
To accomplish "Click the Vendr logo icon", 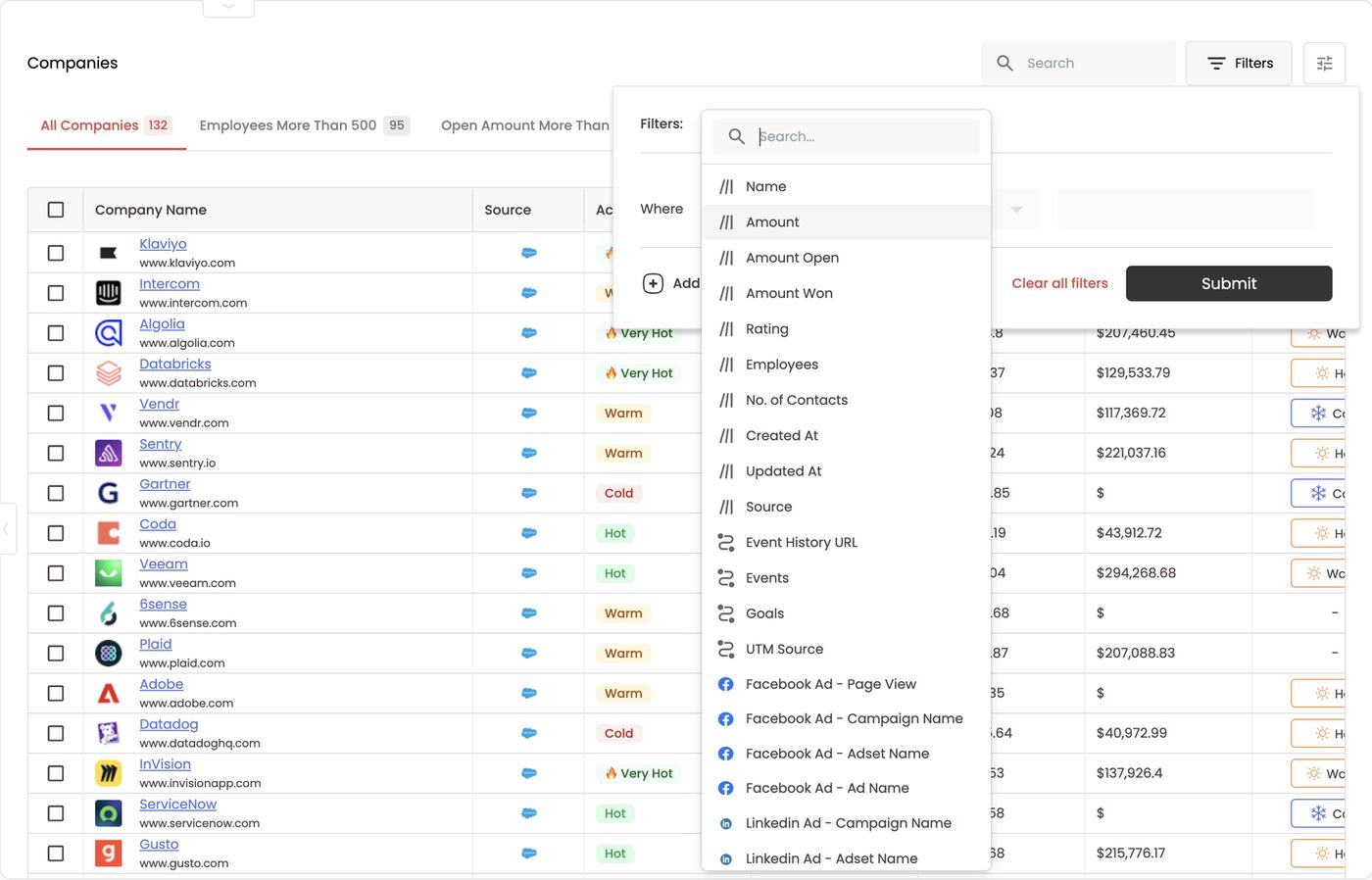I will pos(109,413).
